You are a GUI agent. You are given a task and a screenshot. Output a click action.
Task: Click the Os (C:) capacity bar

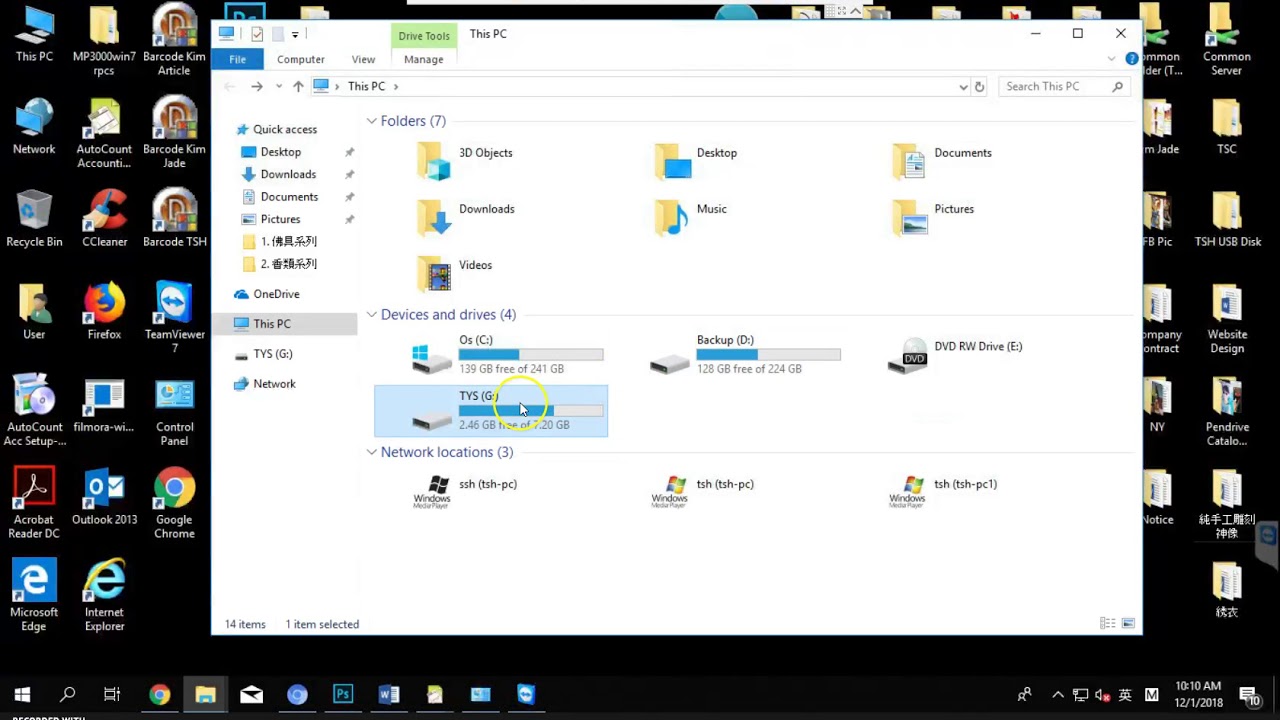point(531,355)
